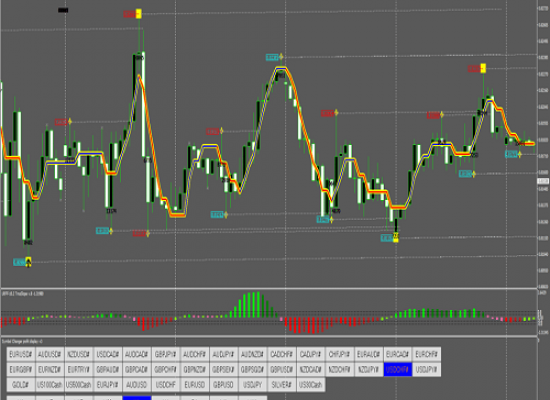The height and width of the screenshot is (400, 550).
Task: Click the yellow square marker at the chart's highest peak
Action: pyautogui.click(x=139, y=14)
